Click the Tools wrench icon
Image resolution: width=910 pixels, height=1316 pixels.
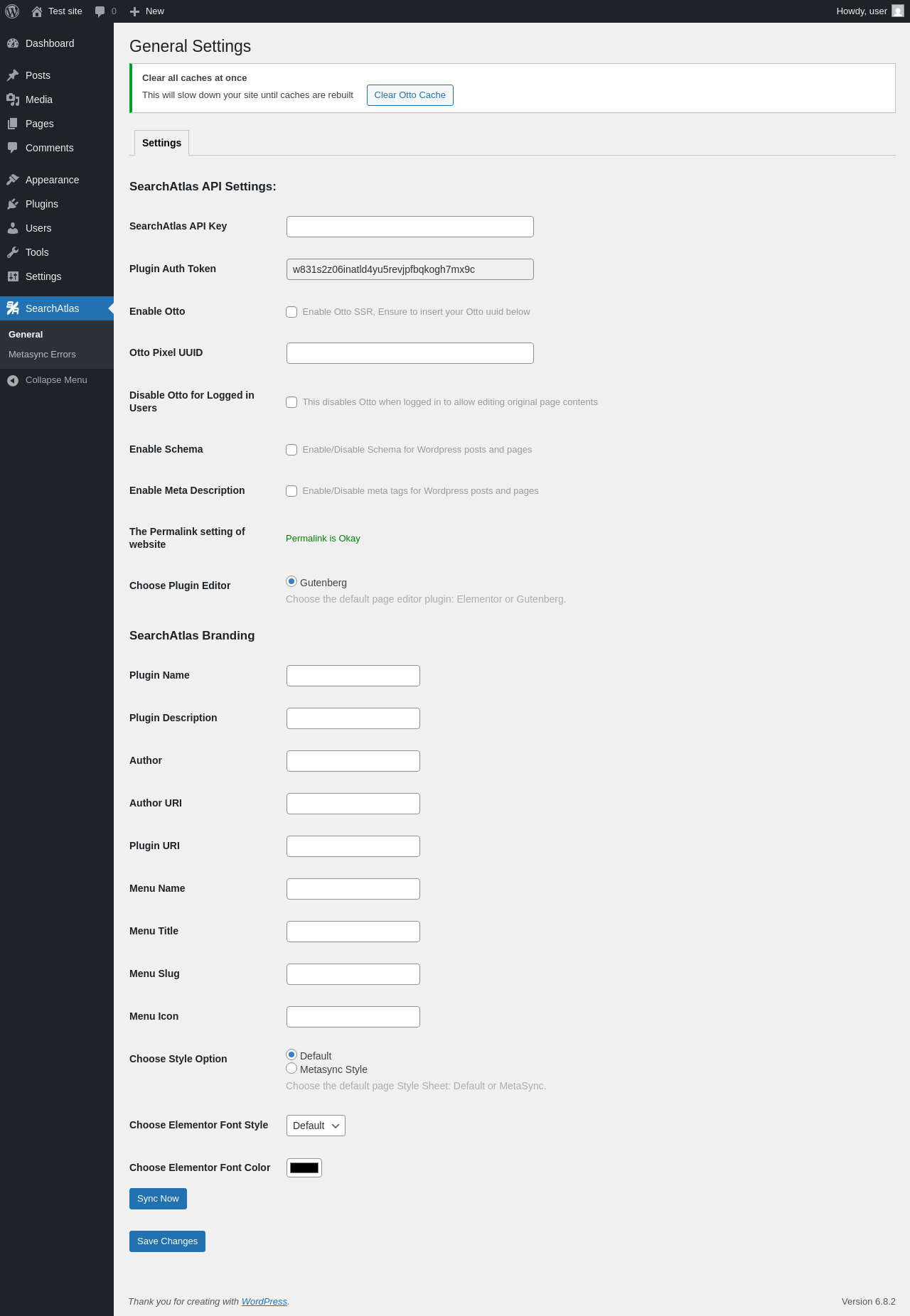point(13,252)
